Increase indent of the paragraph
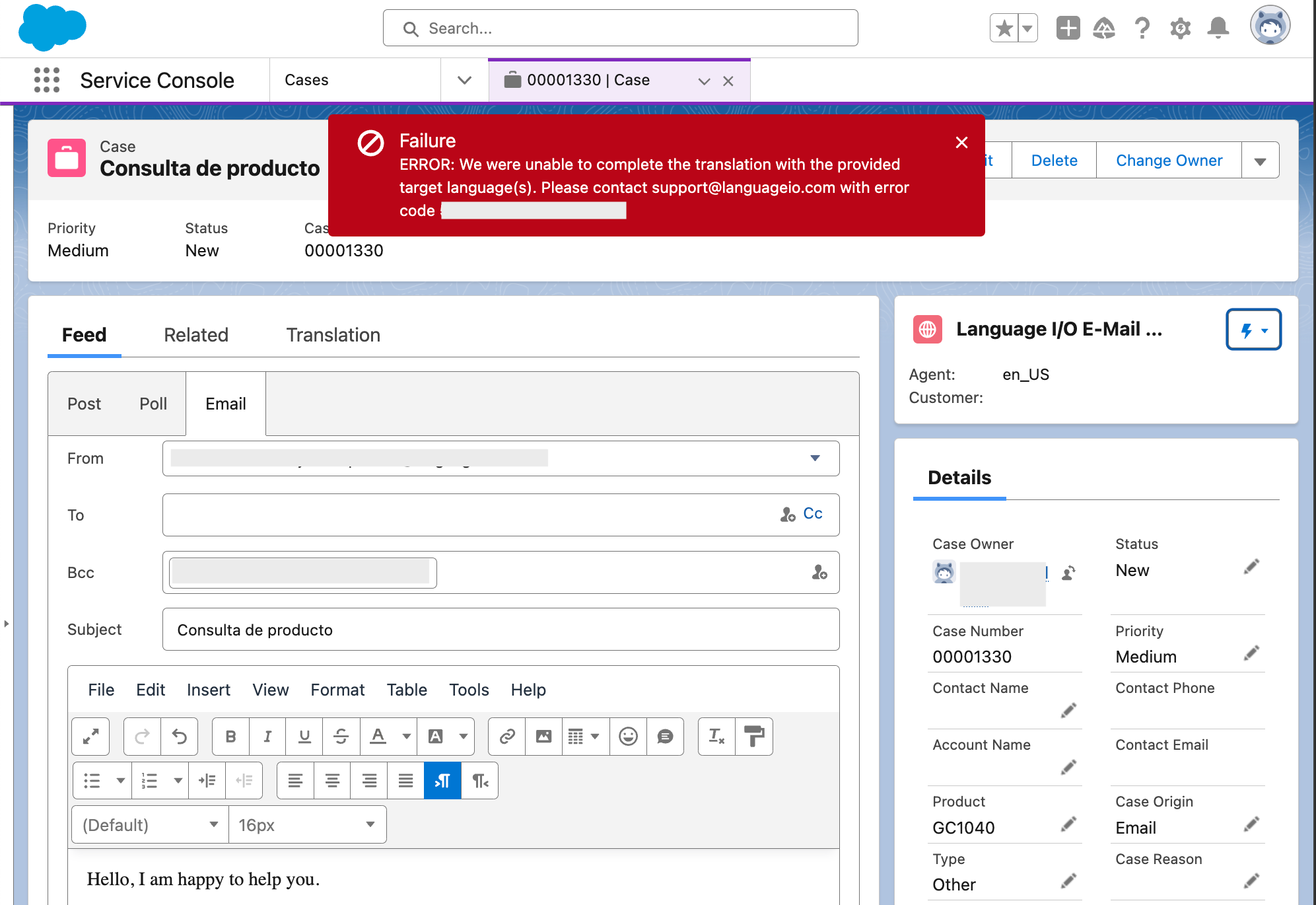 (x=207, y=781)
